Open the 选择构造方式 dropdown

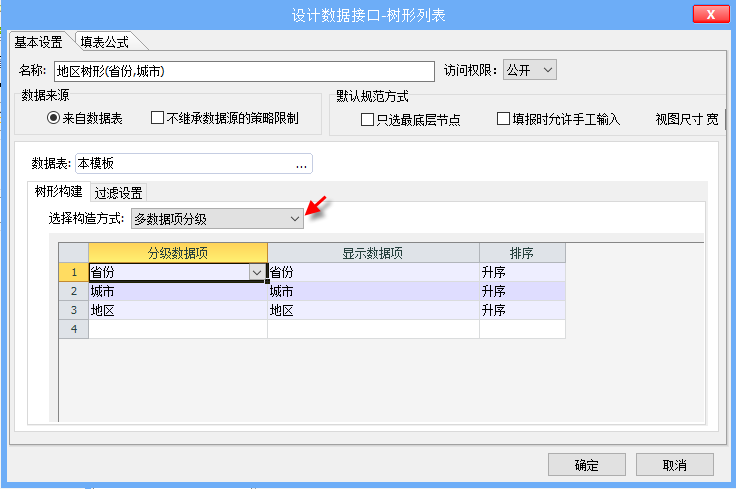[217, 219]
